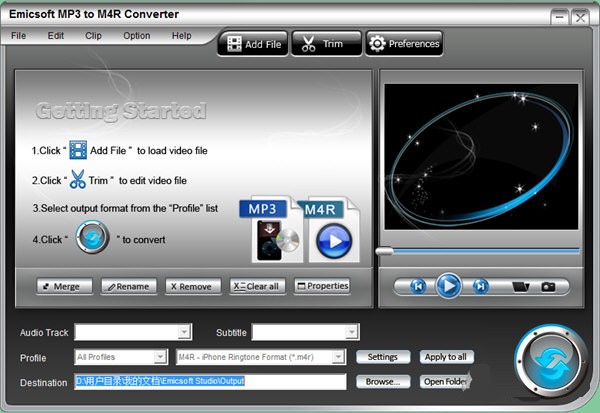The width and height of the screenshot is (600, 413).
Task: Expand the All Profiles dropdown
Action: point(160,357)
